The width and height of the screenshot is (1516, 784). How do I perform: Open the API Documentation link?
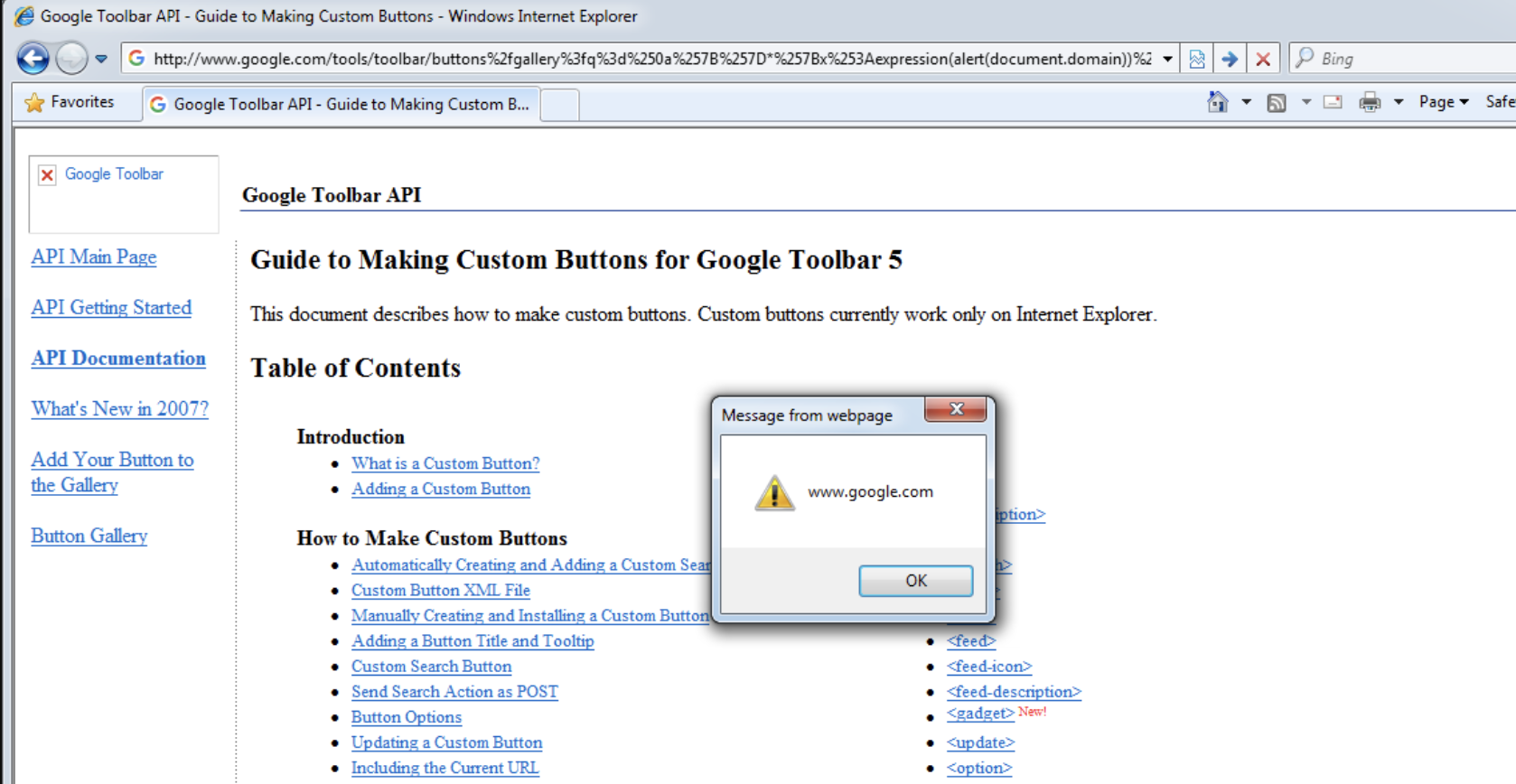pos(118,358)
